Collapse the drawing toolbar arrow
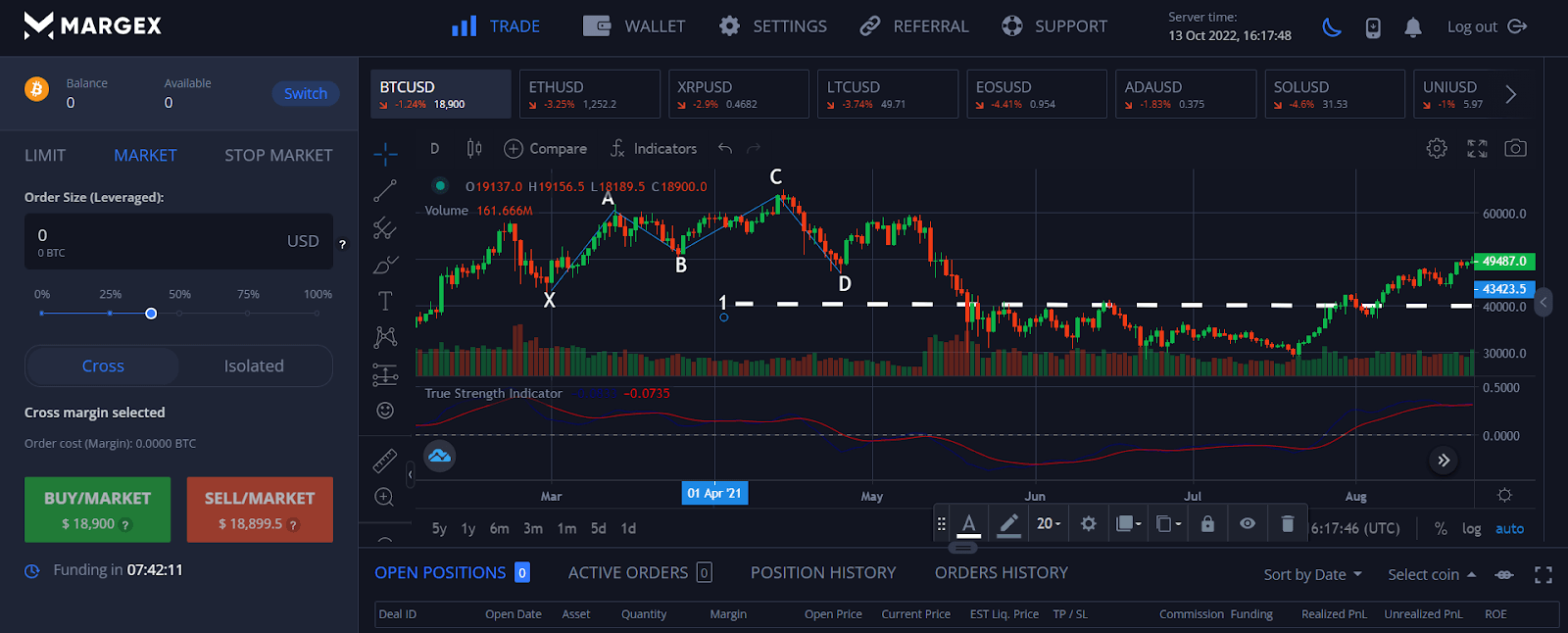 (x=410, y=474)
